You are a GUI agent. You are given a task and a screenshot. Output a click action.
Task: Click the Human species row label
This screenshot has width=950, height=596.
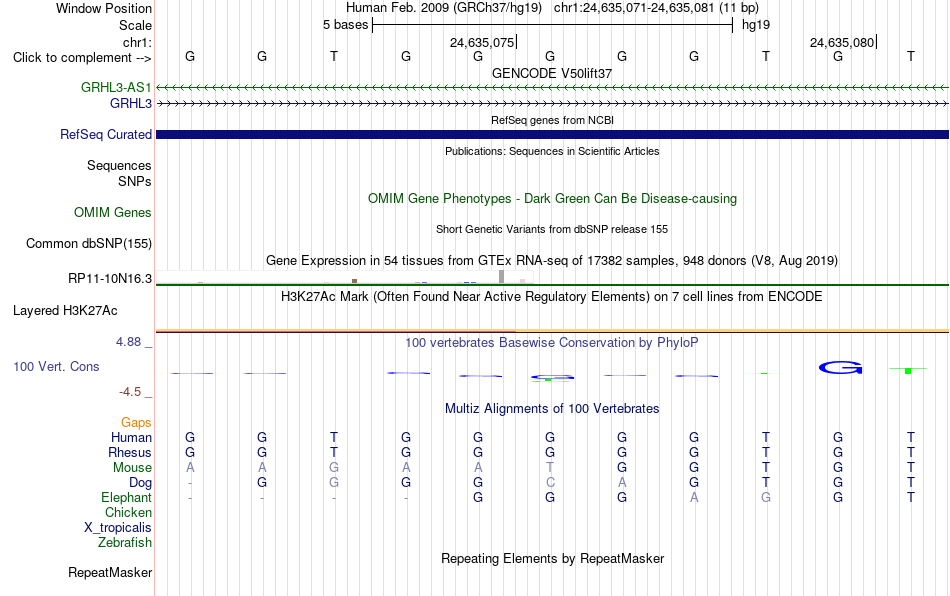click(131, 437)
